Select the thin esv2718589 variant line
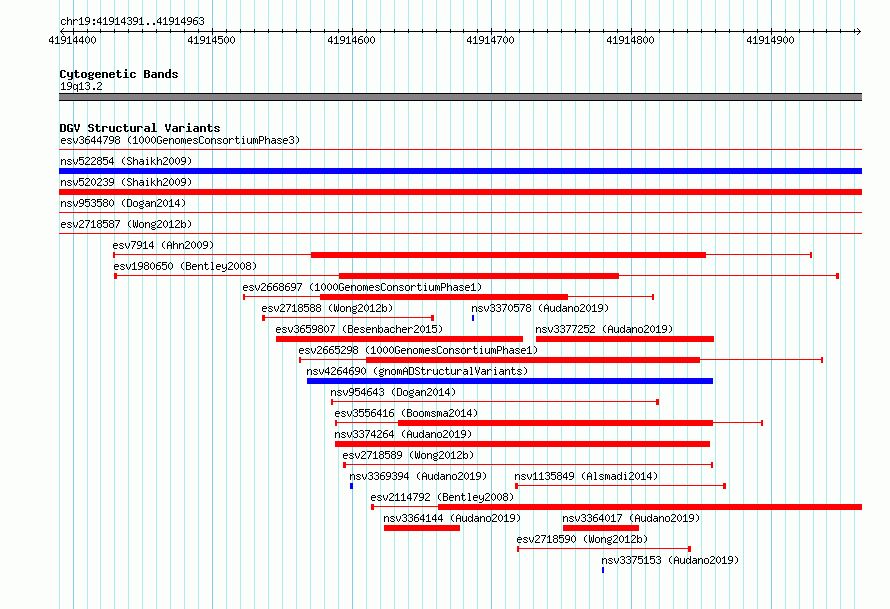 coord(528,465)
